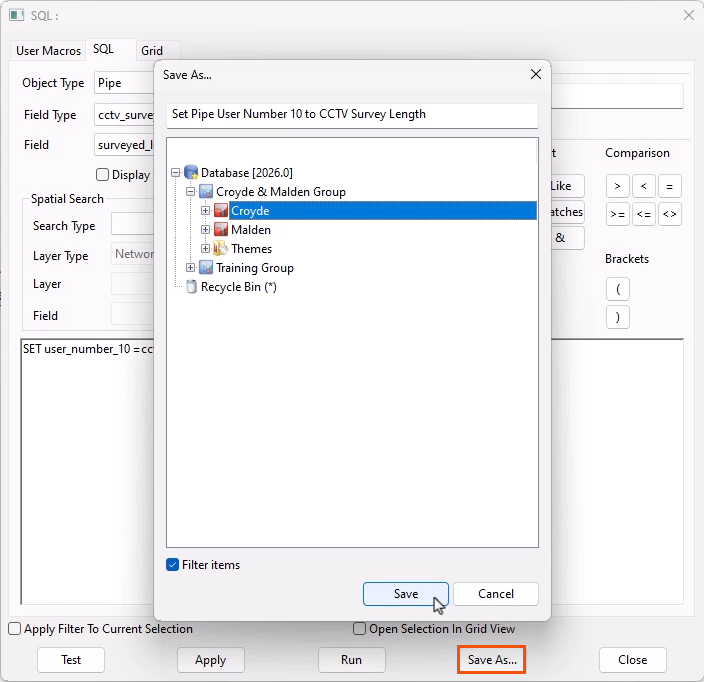
Task: Expand the Croyde network node
Action: coord(205,211)
